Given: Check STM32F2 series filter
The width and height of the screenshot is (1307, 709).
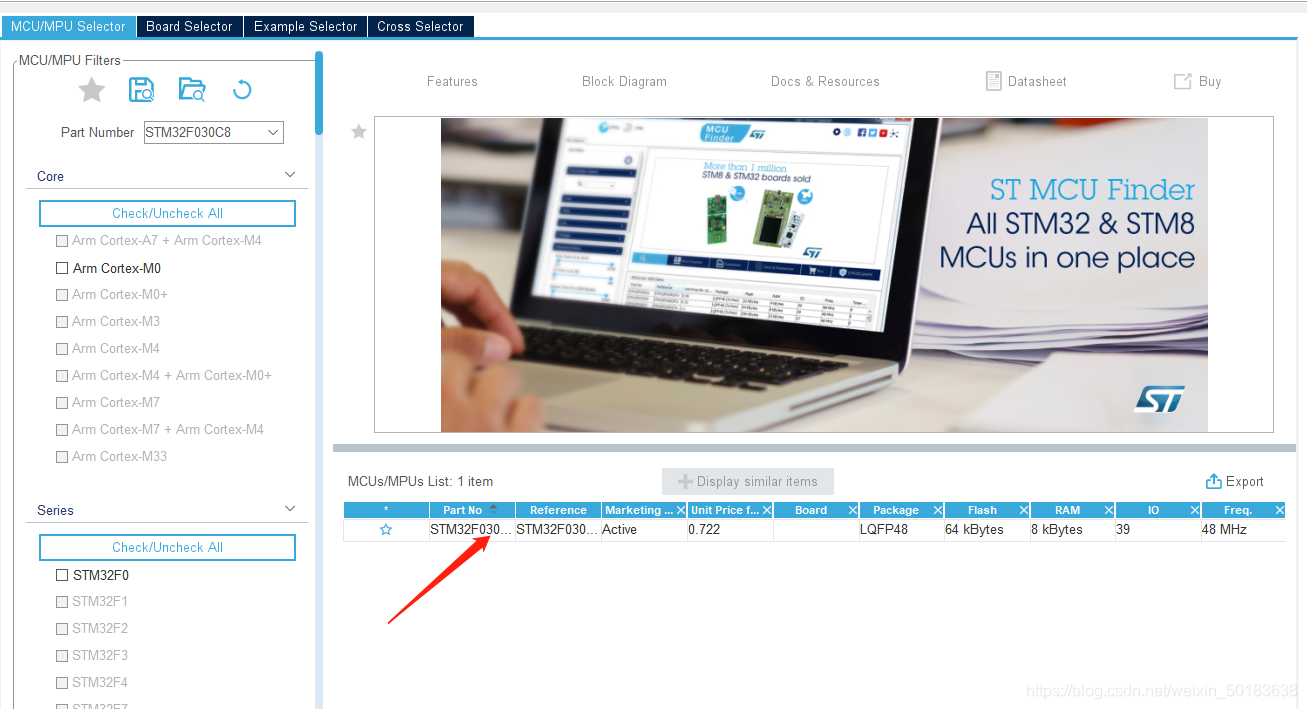Looking at the screenshot, I should [62, 629].
